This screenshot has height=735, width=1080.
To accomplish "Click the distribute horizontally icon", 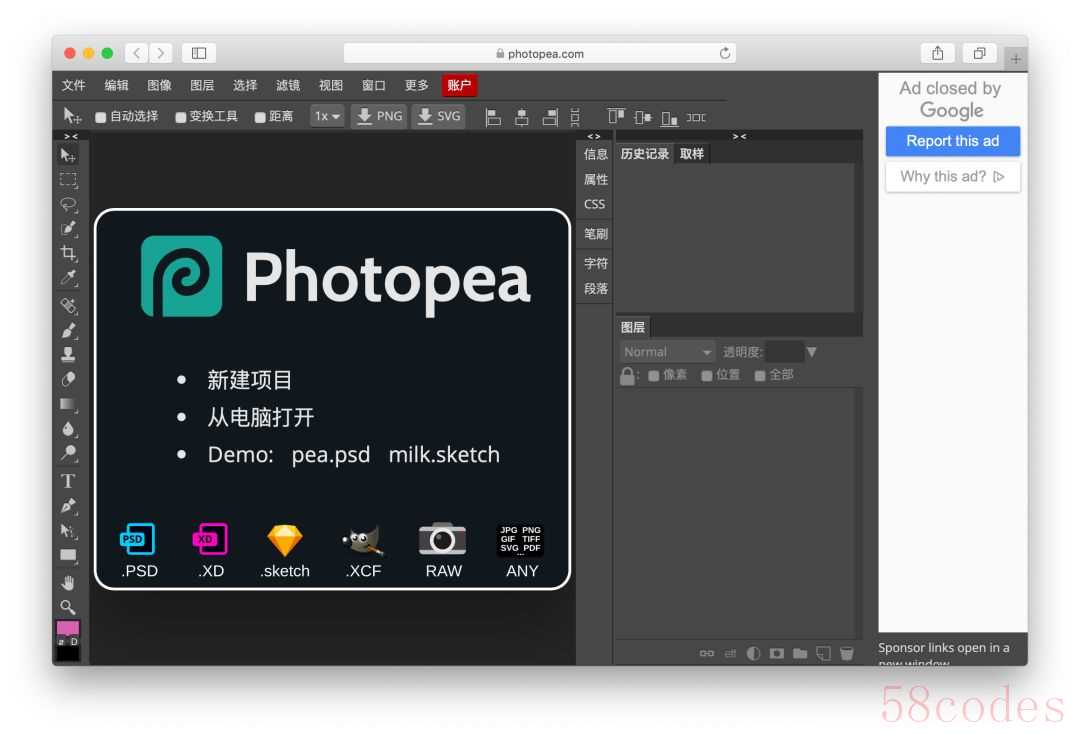I will click(696, 118).
